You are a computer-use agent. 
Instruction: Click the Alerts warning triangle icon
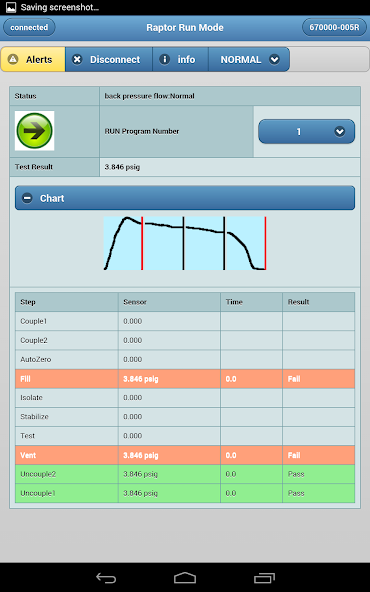pos(13,59)
